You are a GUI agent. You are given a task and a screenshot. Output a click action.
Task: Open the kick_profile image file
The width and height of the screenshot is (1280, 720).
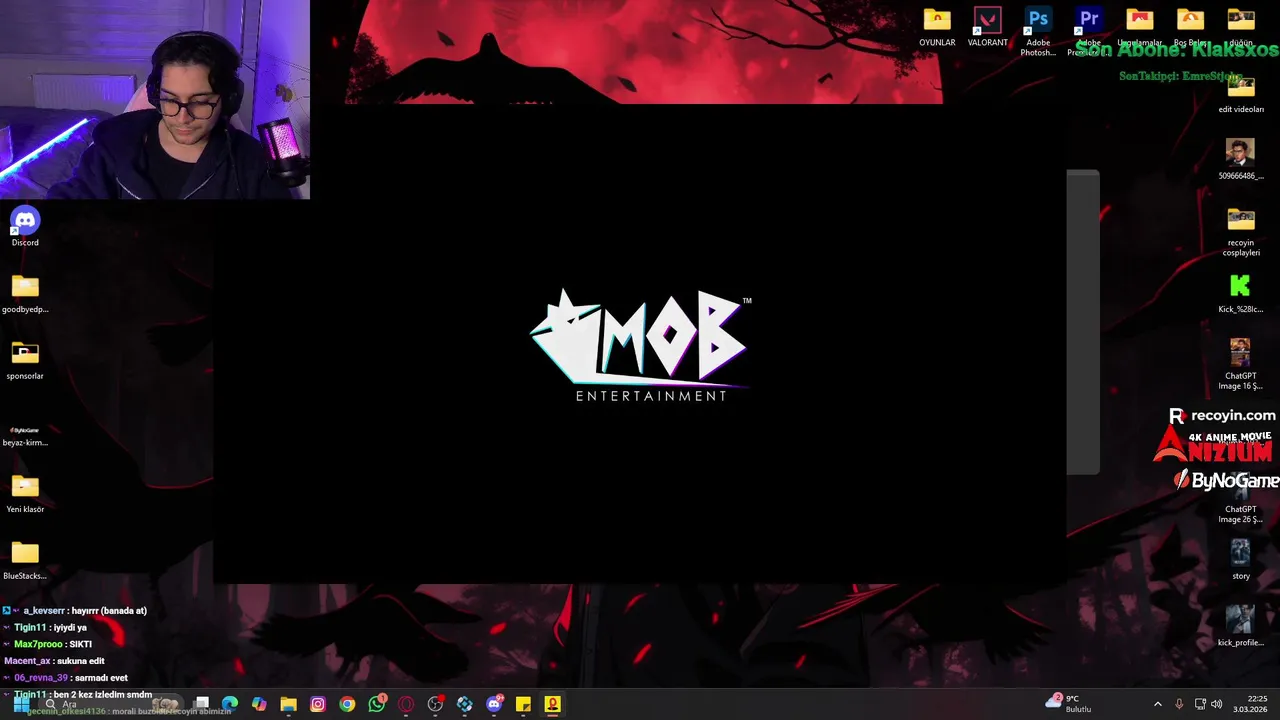pyautogui.click(x=1241, y=627)
